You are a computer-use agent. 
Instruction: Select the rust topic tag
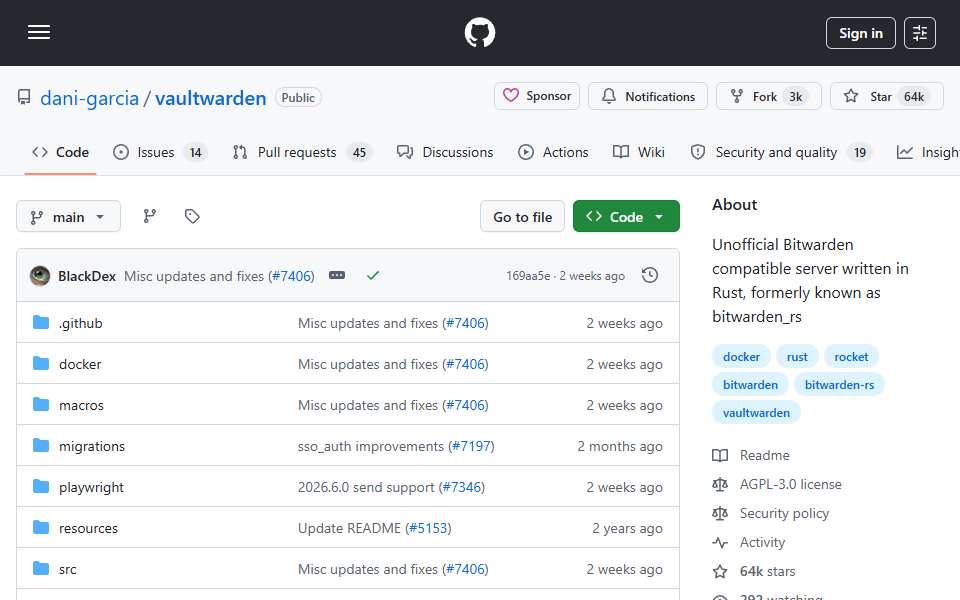[x=797, y=357]
